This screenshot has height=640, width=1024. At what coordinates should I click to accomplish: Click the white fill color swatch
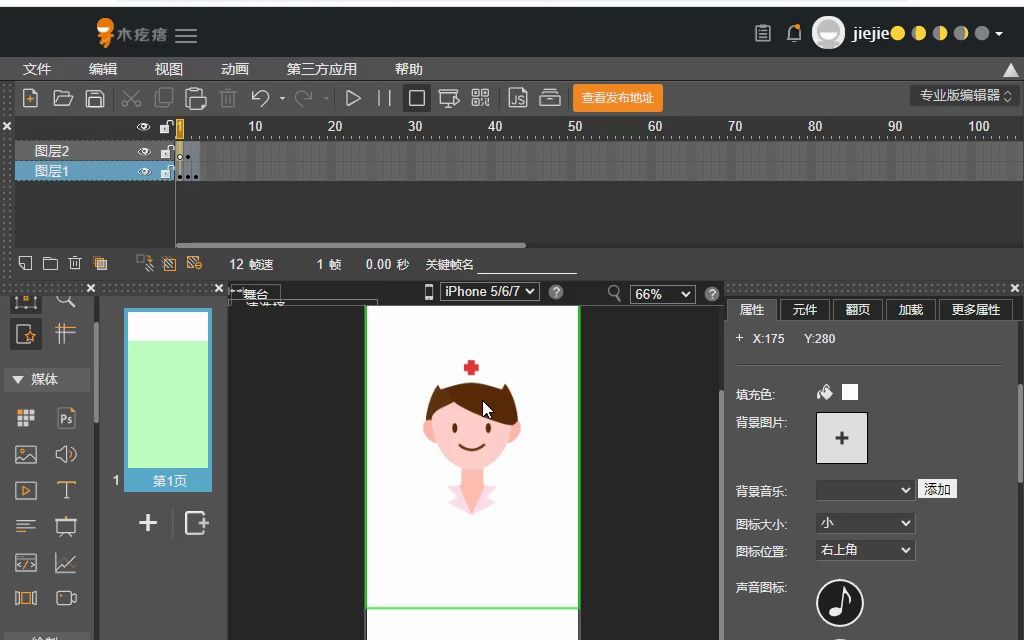850,392
